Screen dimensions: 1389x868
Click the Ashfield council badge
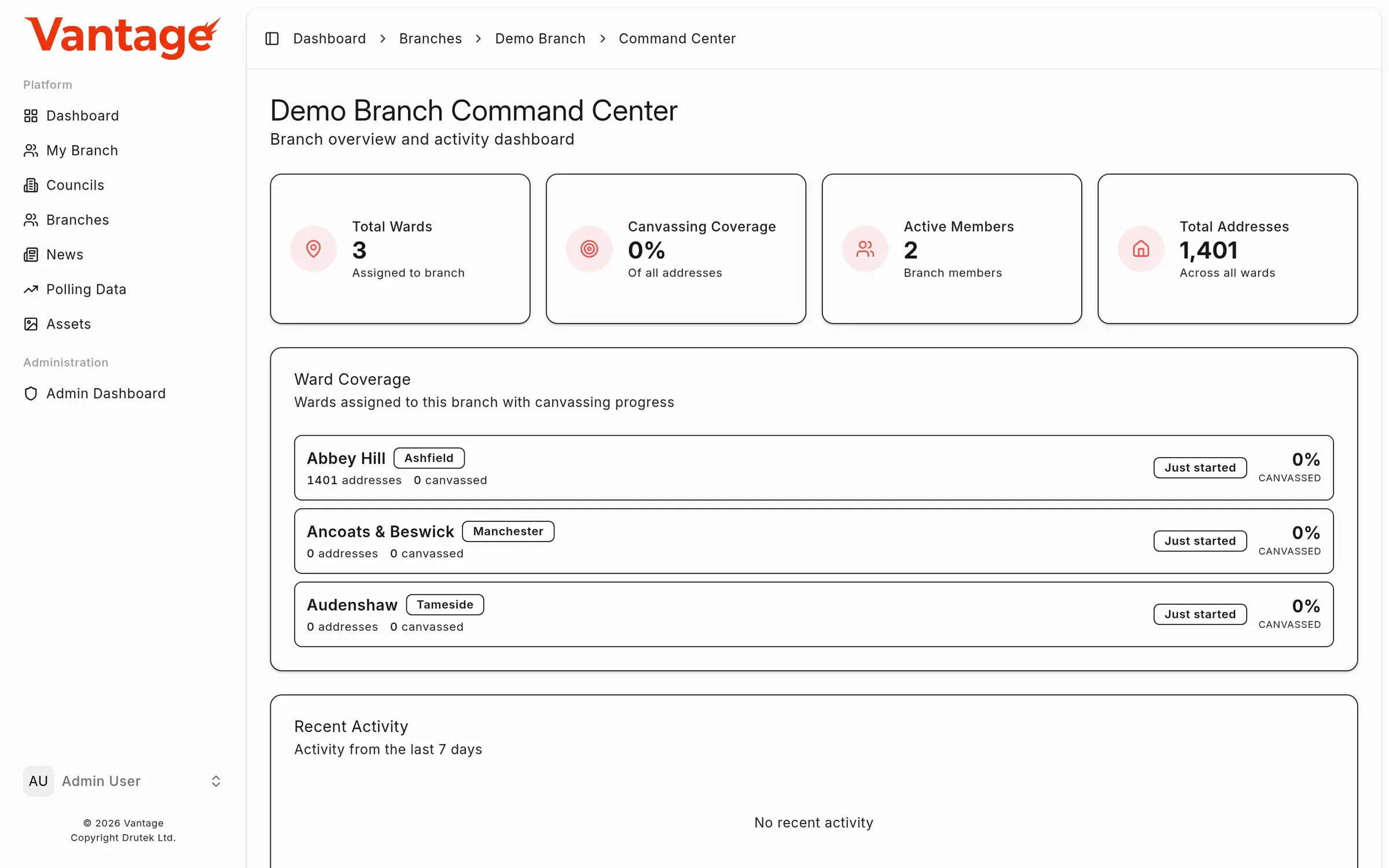click(x=429, y=458)
